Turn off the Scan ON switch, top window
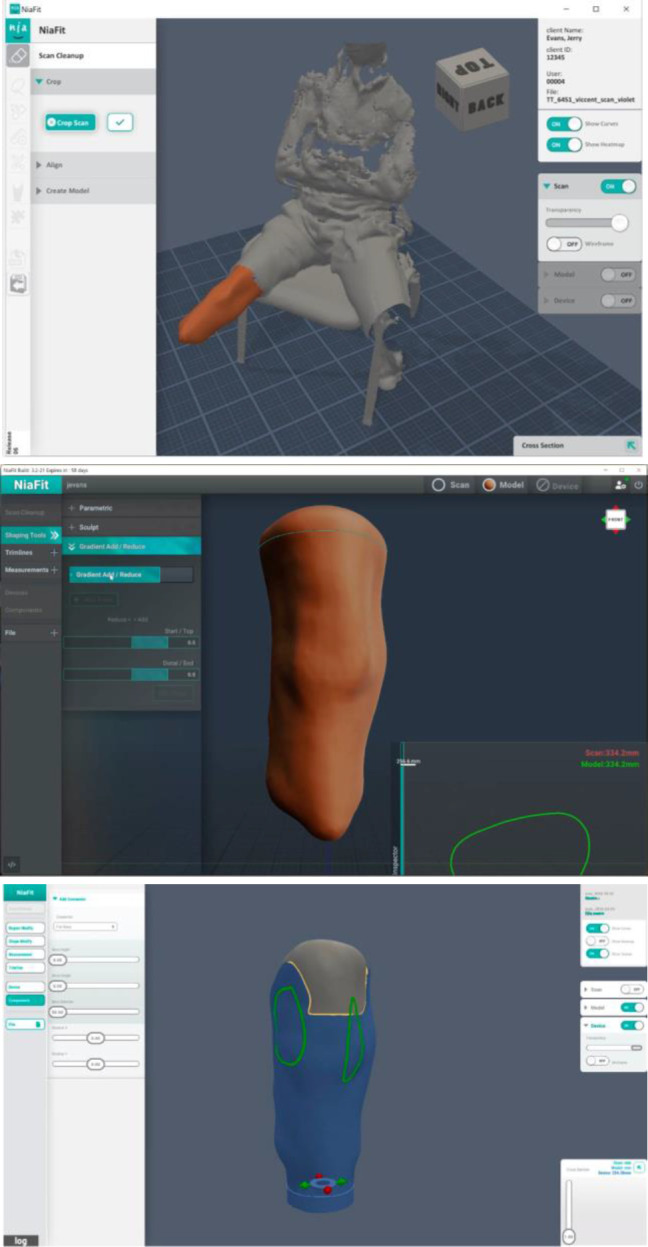The width and height of the screenshot is (648, 1247). coord(618,186)
